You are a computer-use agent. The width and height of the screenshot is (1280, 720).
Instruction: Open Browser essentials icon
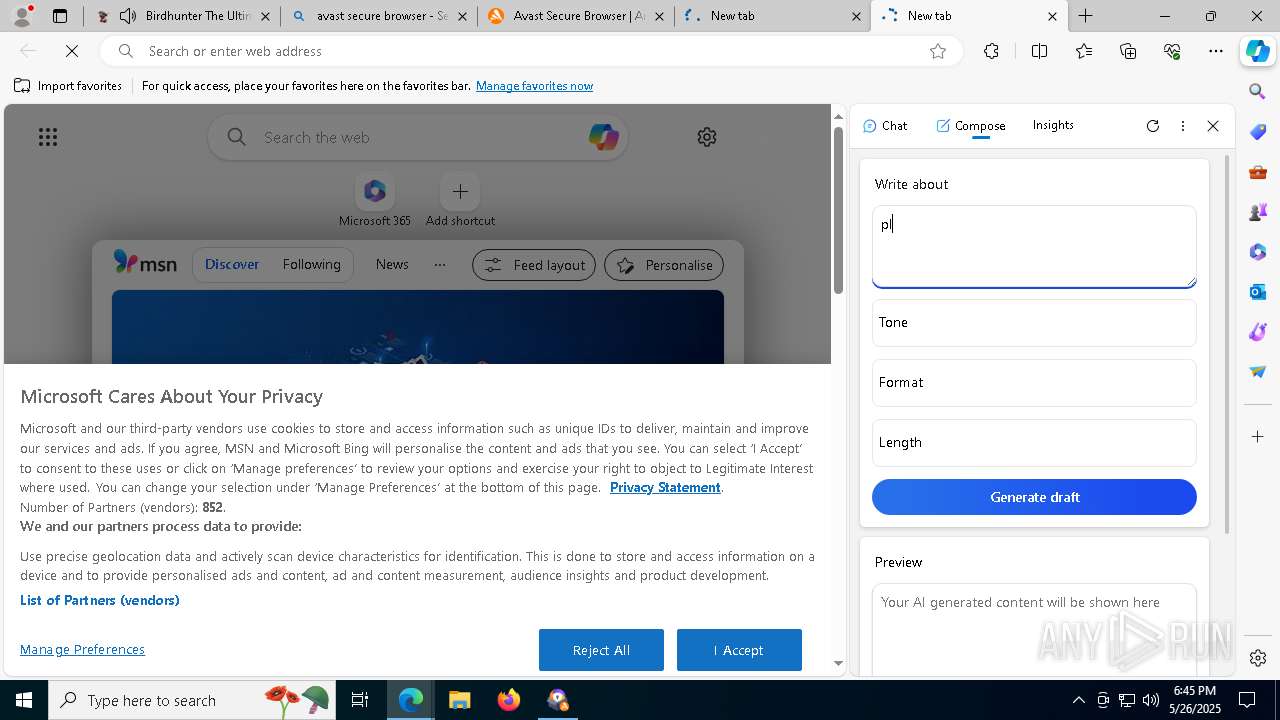pos(1172,51)
